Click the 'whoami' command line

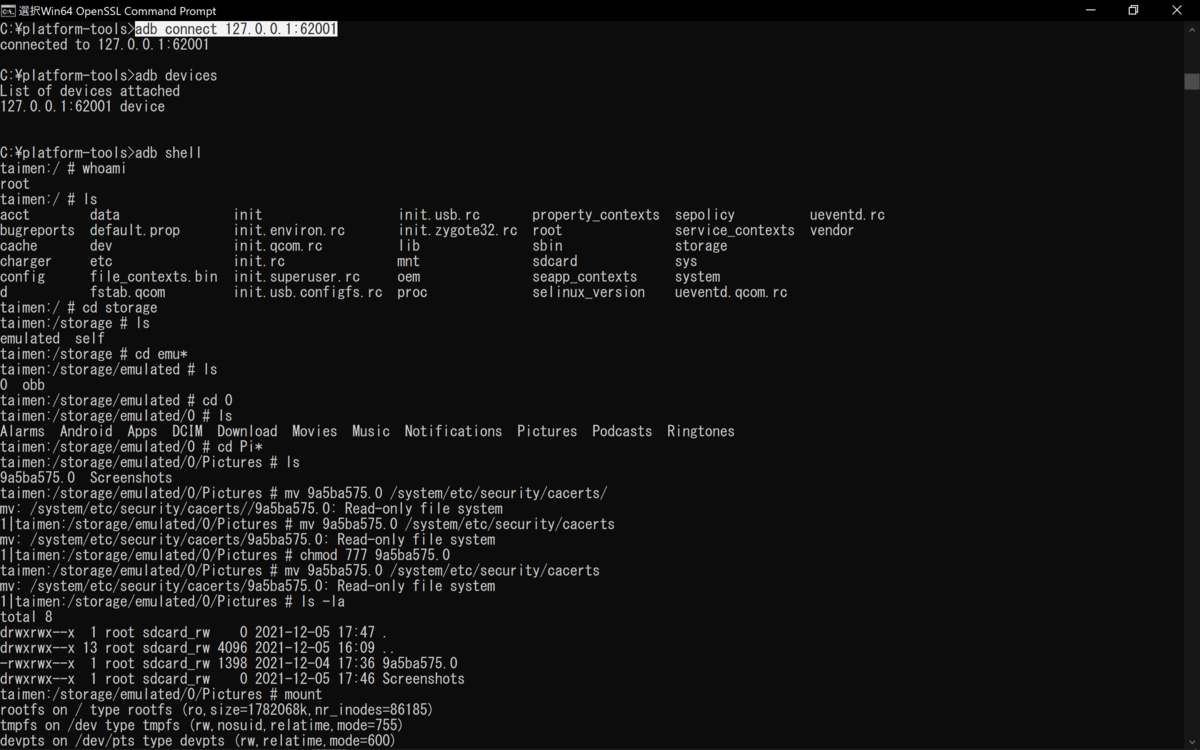63,168
